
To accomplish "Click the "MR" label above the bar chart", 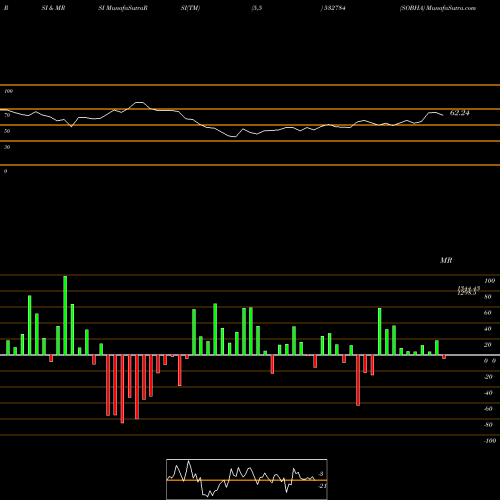I will coord(446,260).
